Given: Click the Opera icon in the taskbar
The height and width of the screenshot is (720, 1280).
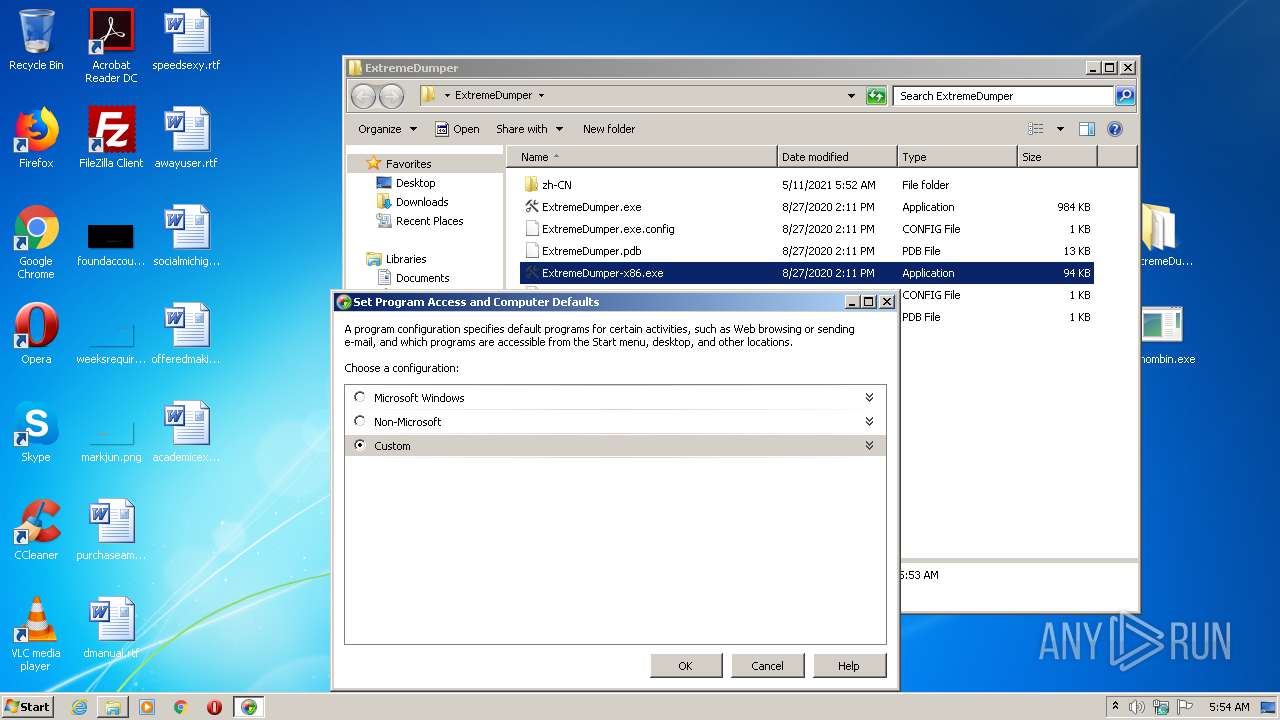Looking at the screenshot, I should click(x=214, y=707).
